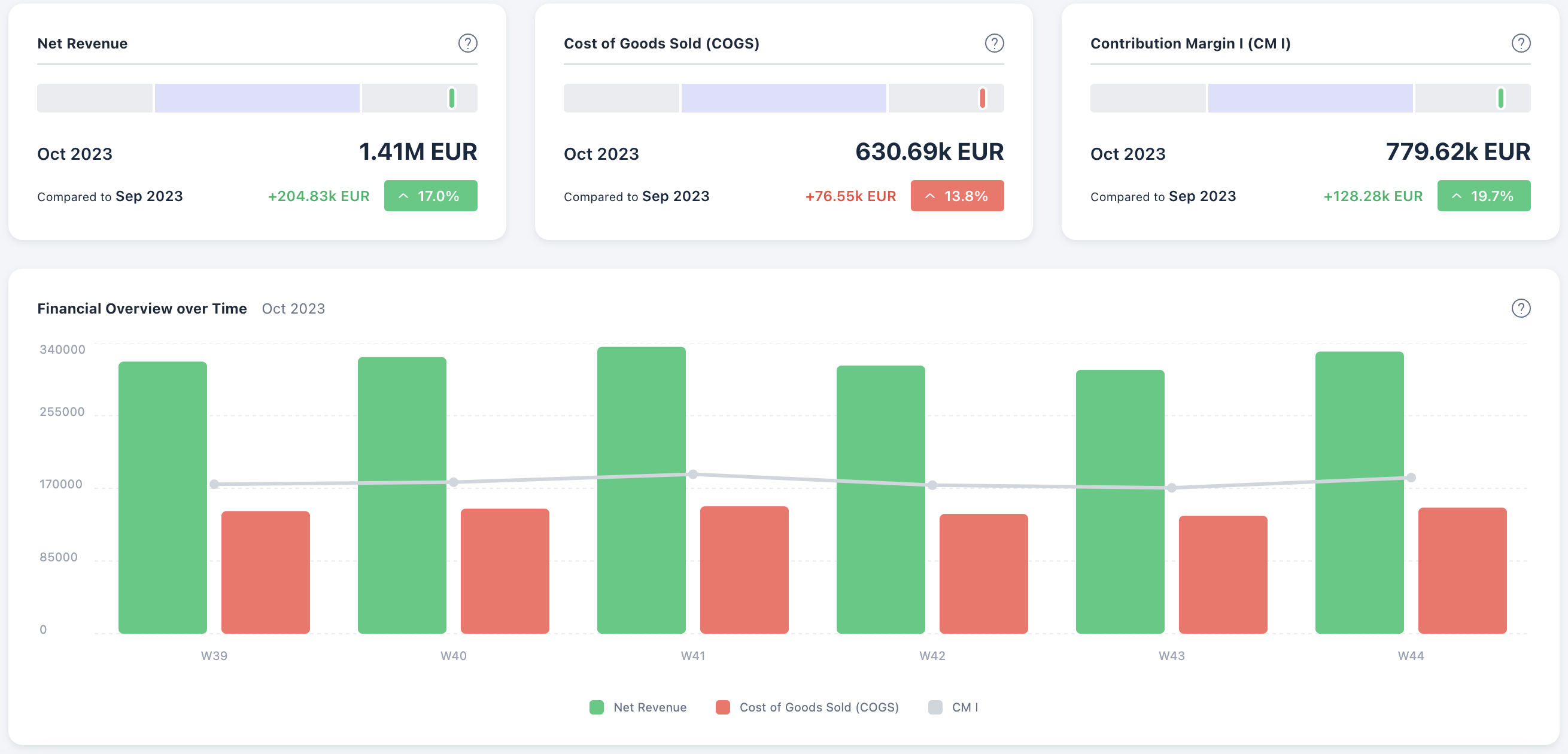
Task: Select W44 COGS red bar
Action: tap(1462, 570)
